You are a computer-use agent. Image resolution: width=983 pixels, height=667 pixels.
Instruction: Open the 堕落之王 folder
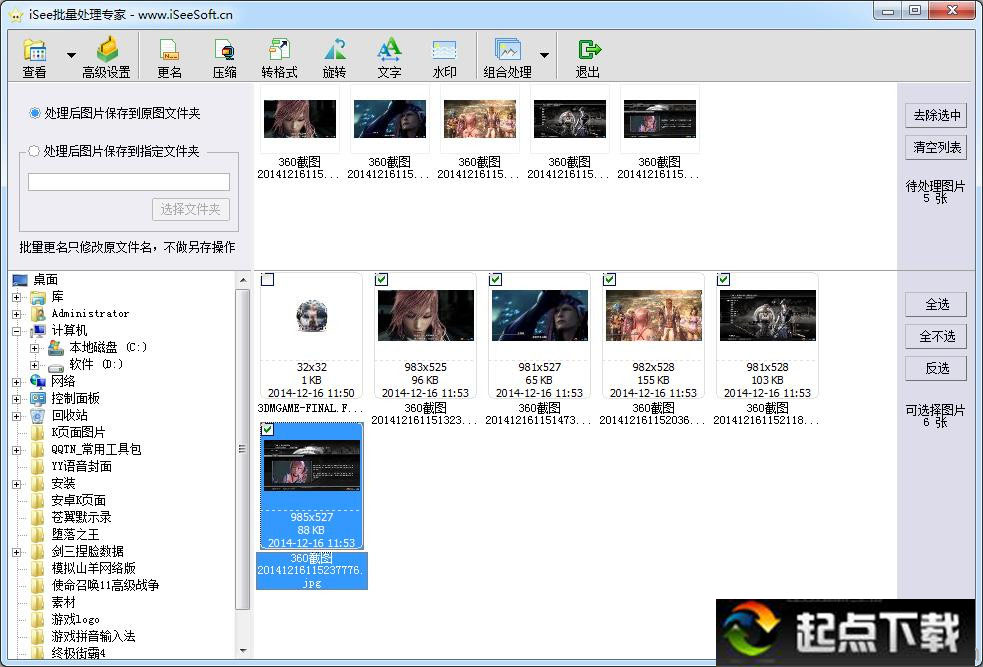75,534
